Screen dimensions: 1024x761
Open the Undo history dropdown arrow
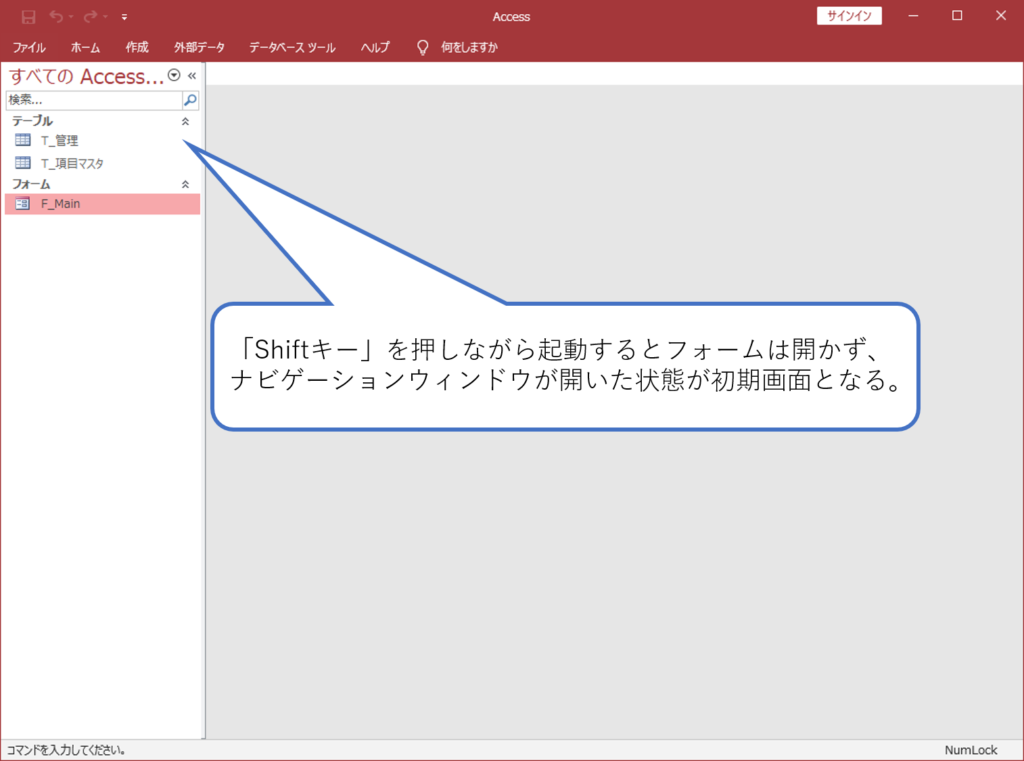(x=71, y=17)
